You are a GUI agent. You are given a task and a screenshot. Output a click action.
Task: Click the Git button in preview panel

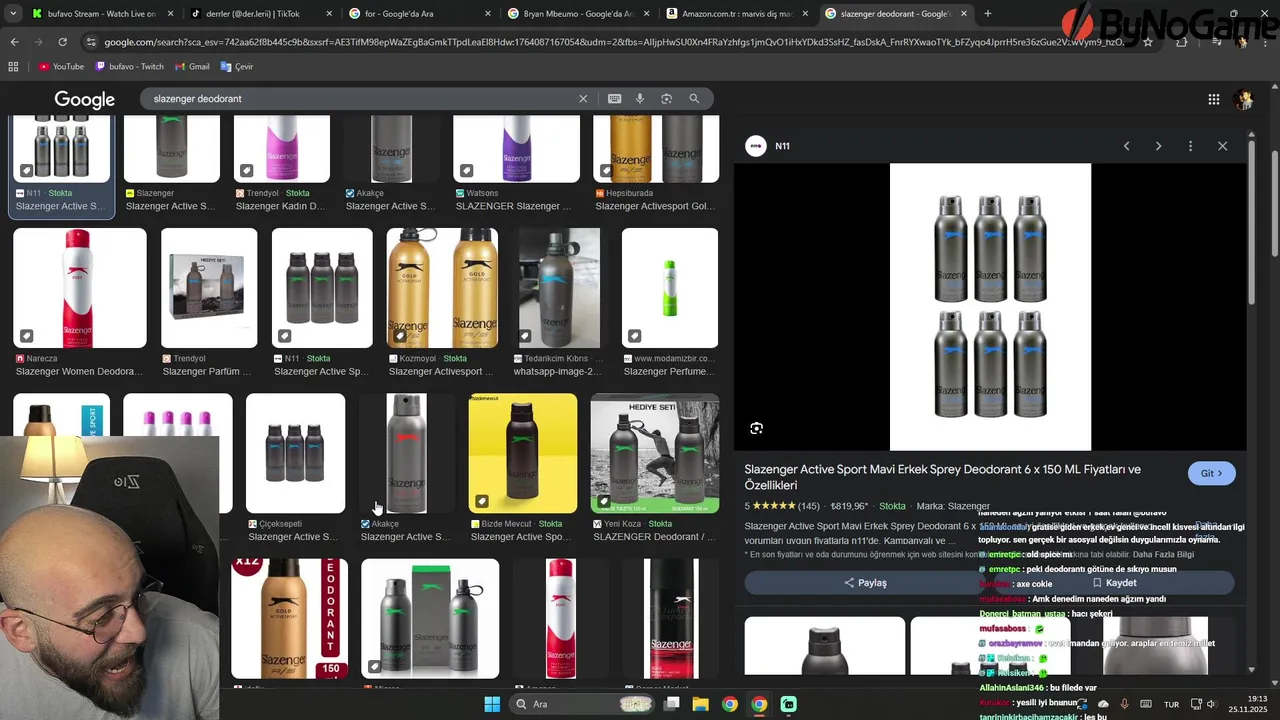point(1211,473)
